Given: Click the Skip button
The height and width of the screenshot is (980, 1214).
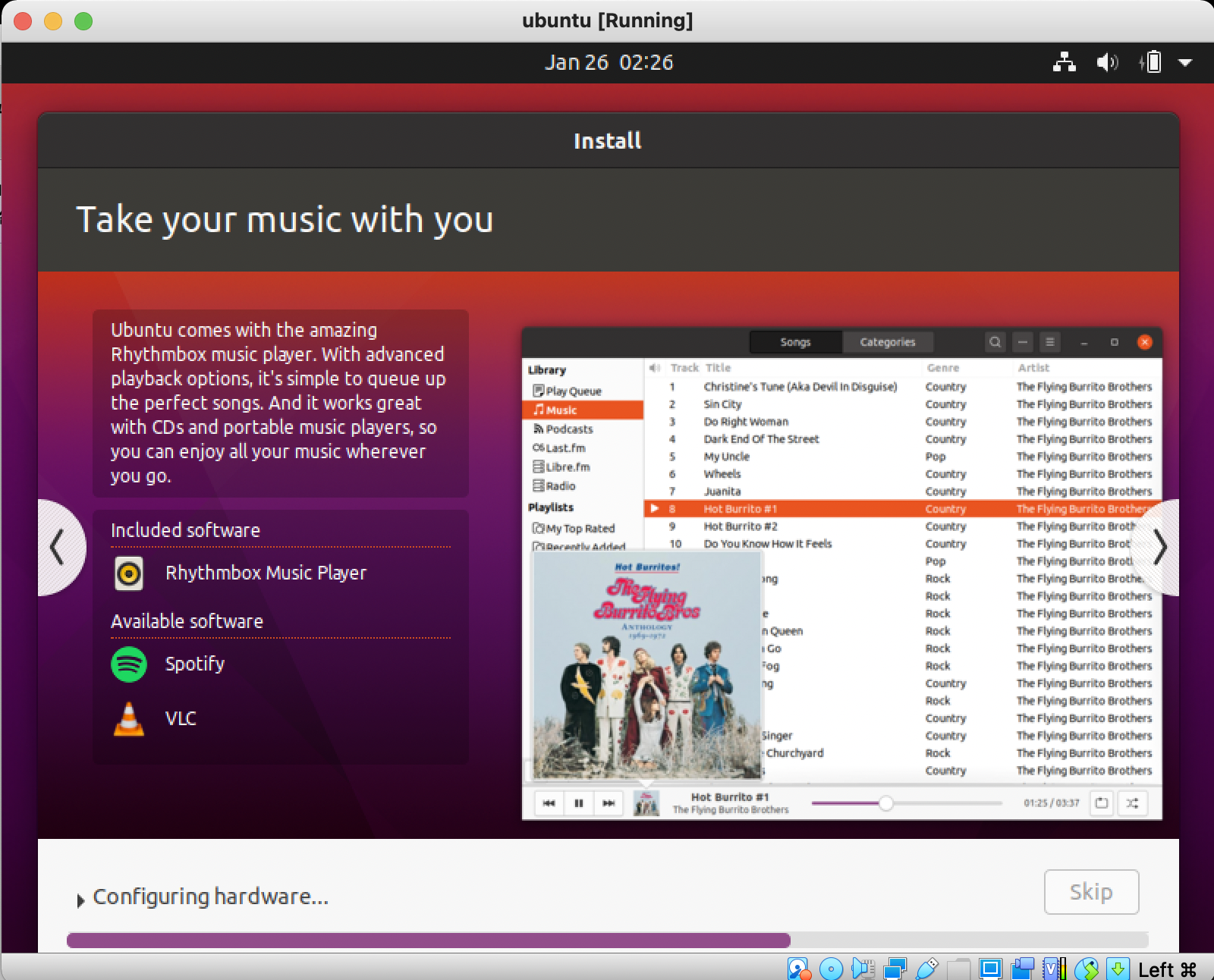Looking at the screenshot, I should pos(1091,892).
